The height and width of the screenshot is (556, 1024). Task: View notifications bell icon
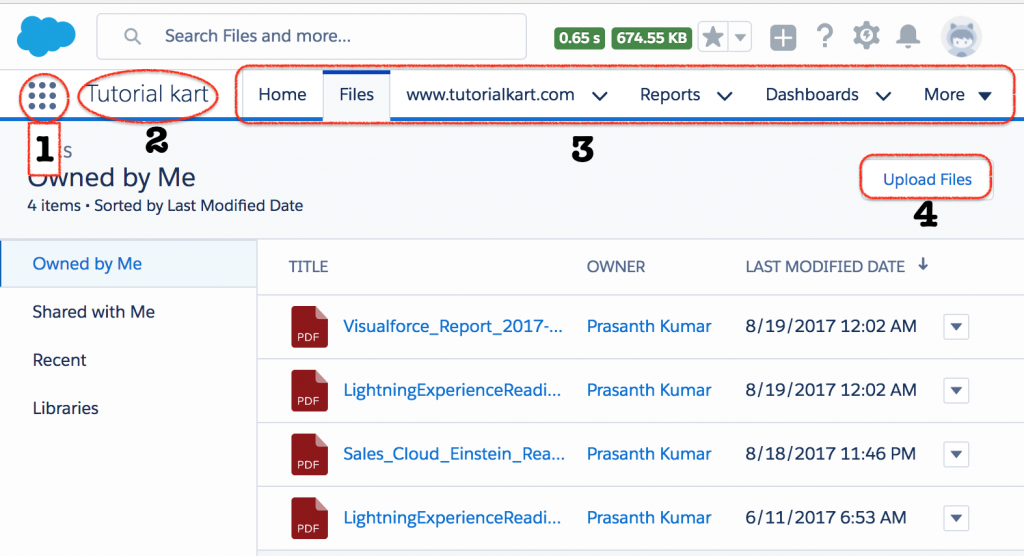pyautogui.click(x=908, y=37)
